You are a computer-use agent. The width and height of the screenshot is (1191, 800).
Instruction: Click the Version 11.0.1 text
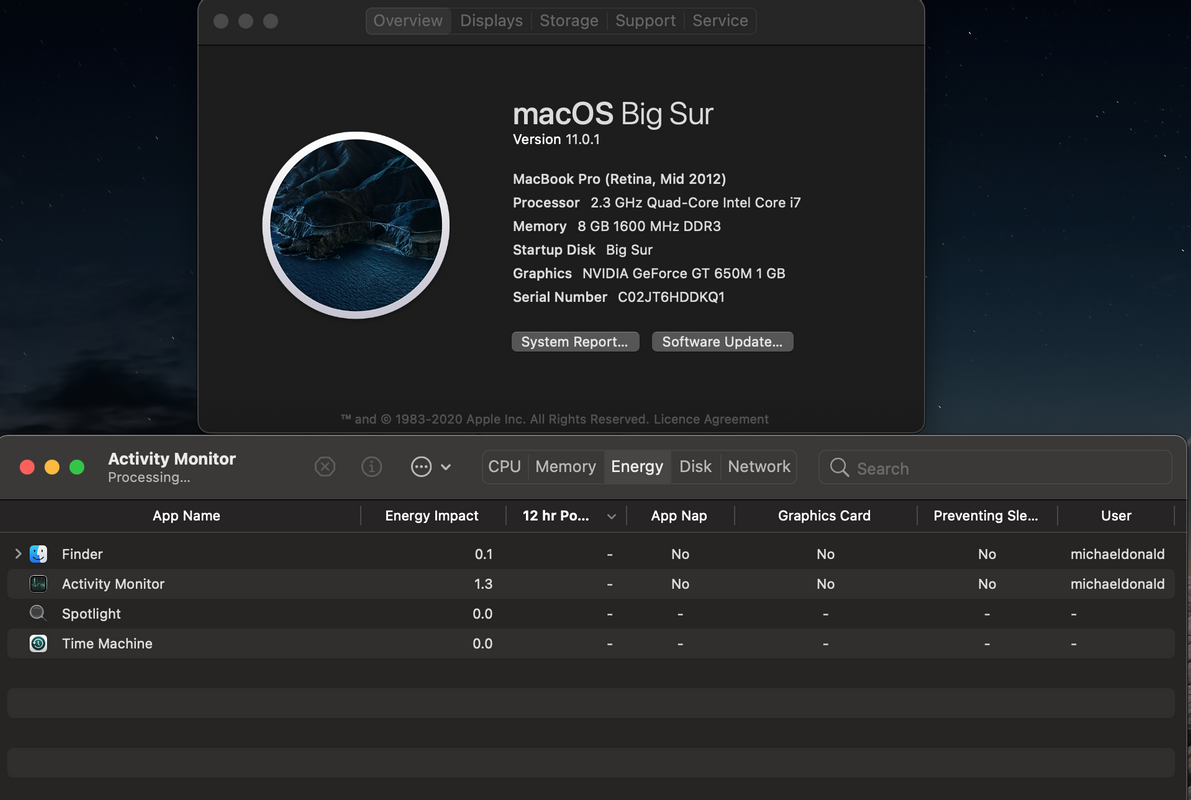tap(556, 139)
